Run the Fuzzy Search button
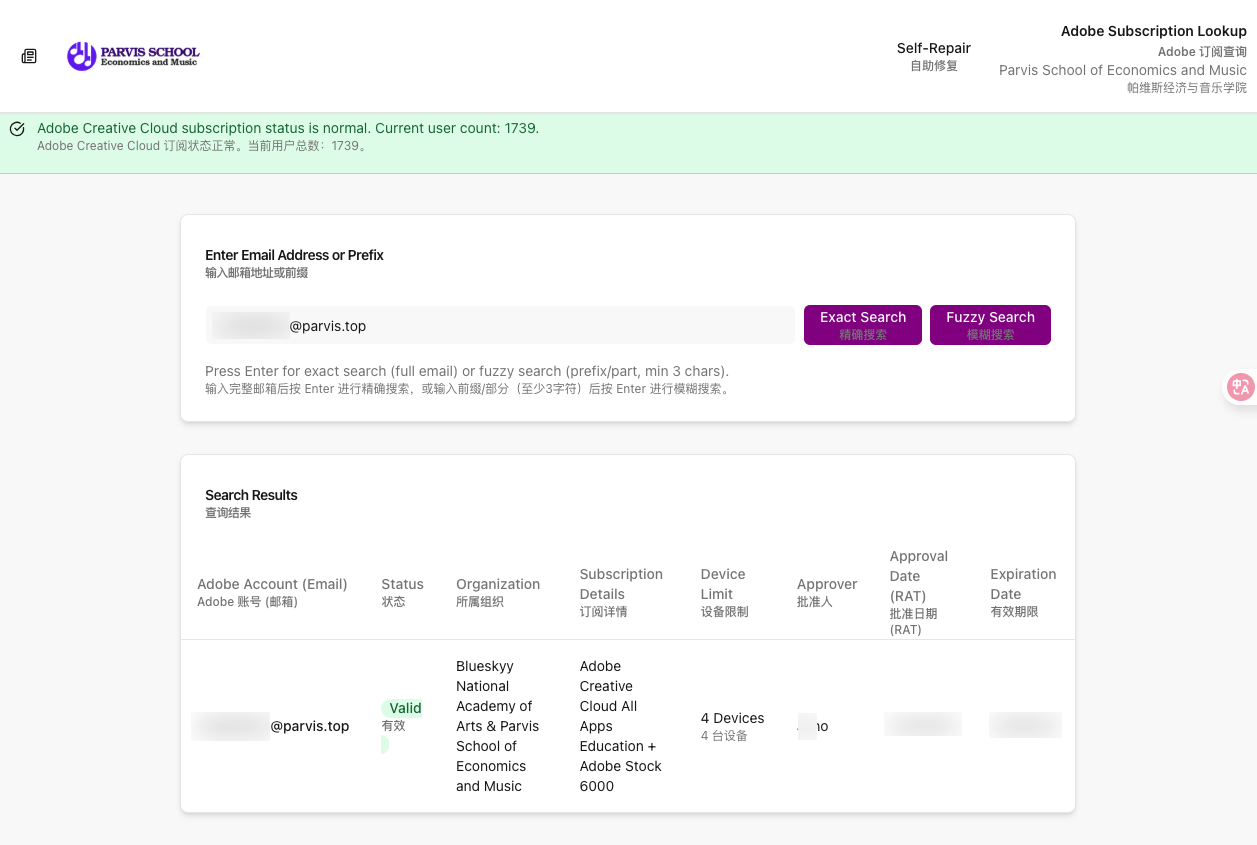The image size is (1257, 845). click(990, 325)
